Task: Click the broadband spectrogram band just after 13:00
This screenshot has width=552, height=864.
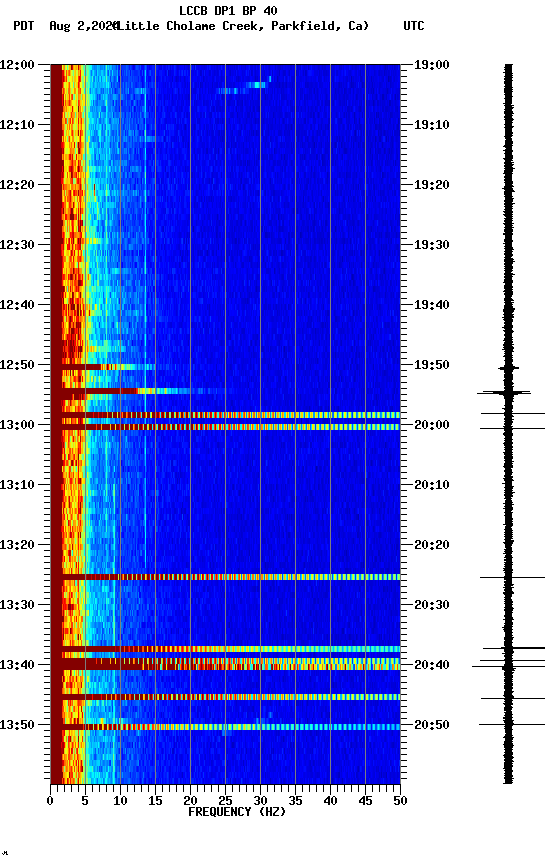Action: [x=225, y=427]
